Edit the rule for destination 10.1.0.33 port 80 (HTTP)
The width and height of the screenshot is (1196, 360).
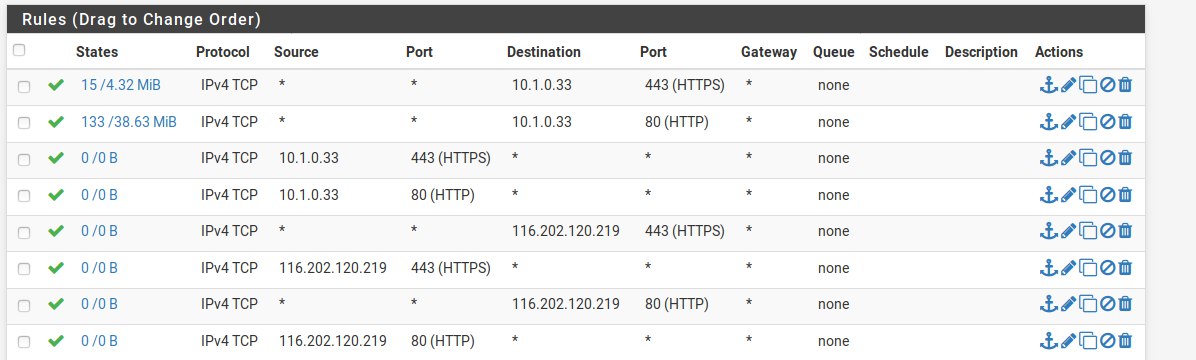point(1069,121)
